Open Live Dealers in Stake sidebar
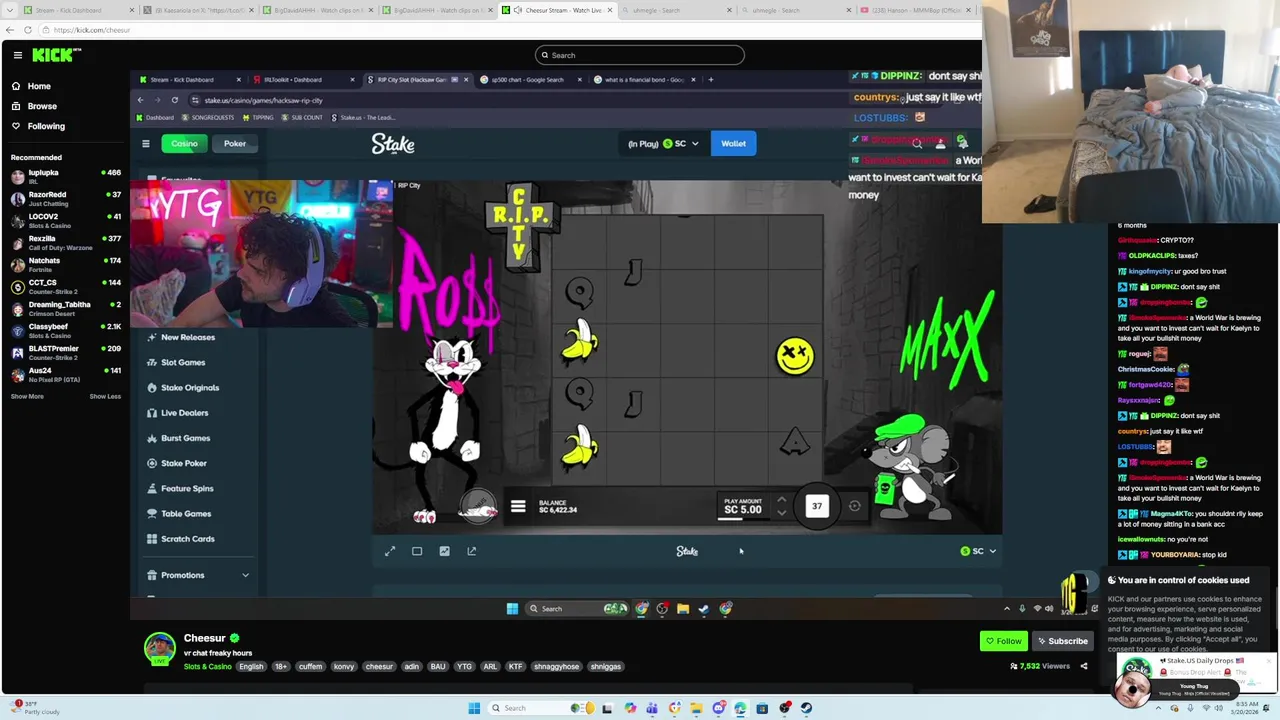This screenshot has width=1280, height=720. pos(184,412)
